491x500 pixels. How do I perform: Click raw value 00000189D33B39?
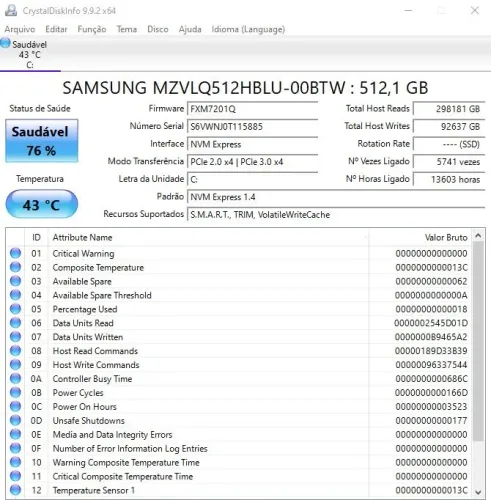431,351
